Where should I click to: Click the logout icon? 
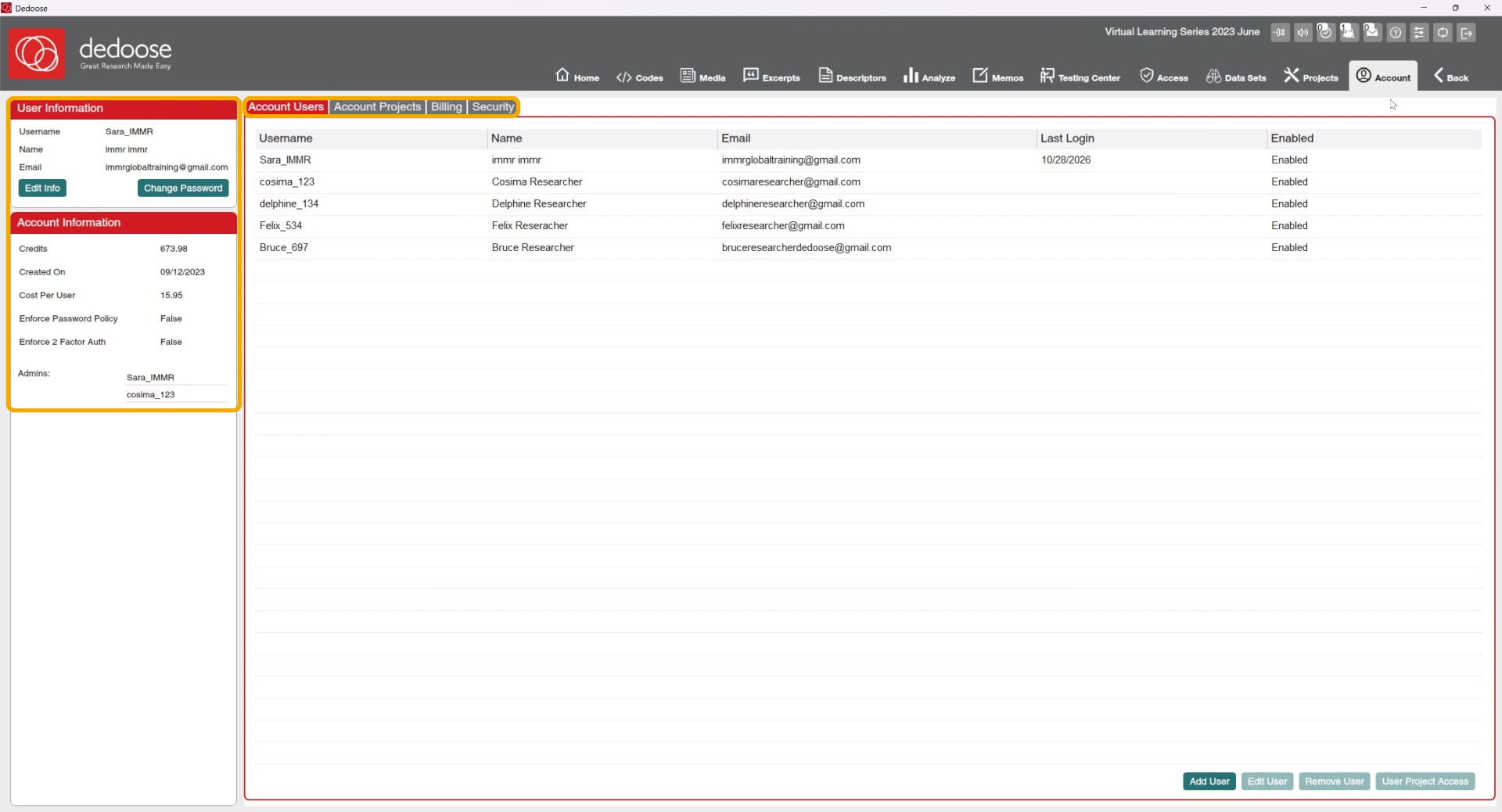point(1466,33)
